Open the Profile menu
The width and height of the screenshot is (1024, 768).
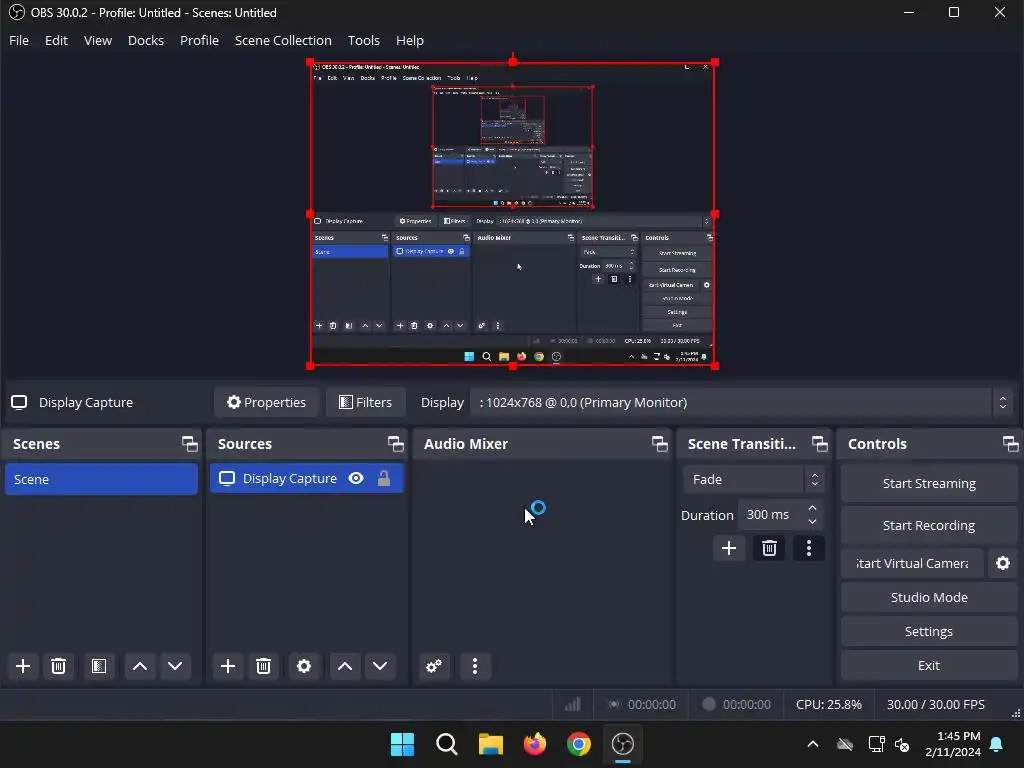click(199, 40)
